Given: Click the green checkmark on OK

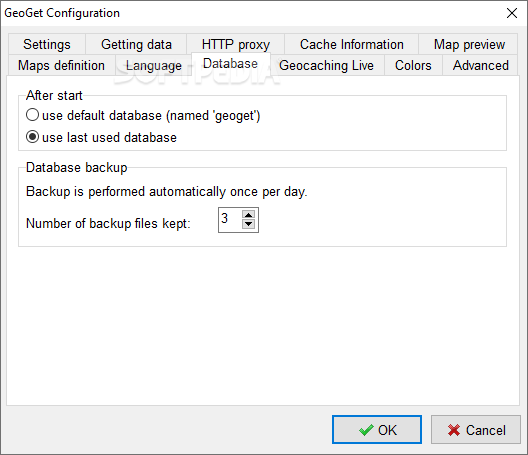Looking at the screenshot, I should tap(366, 430).
